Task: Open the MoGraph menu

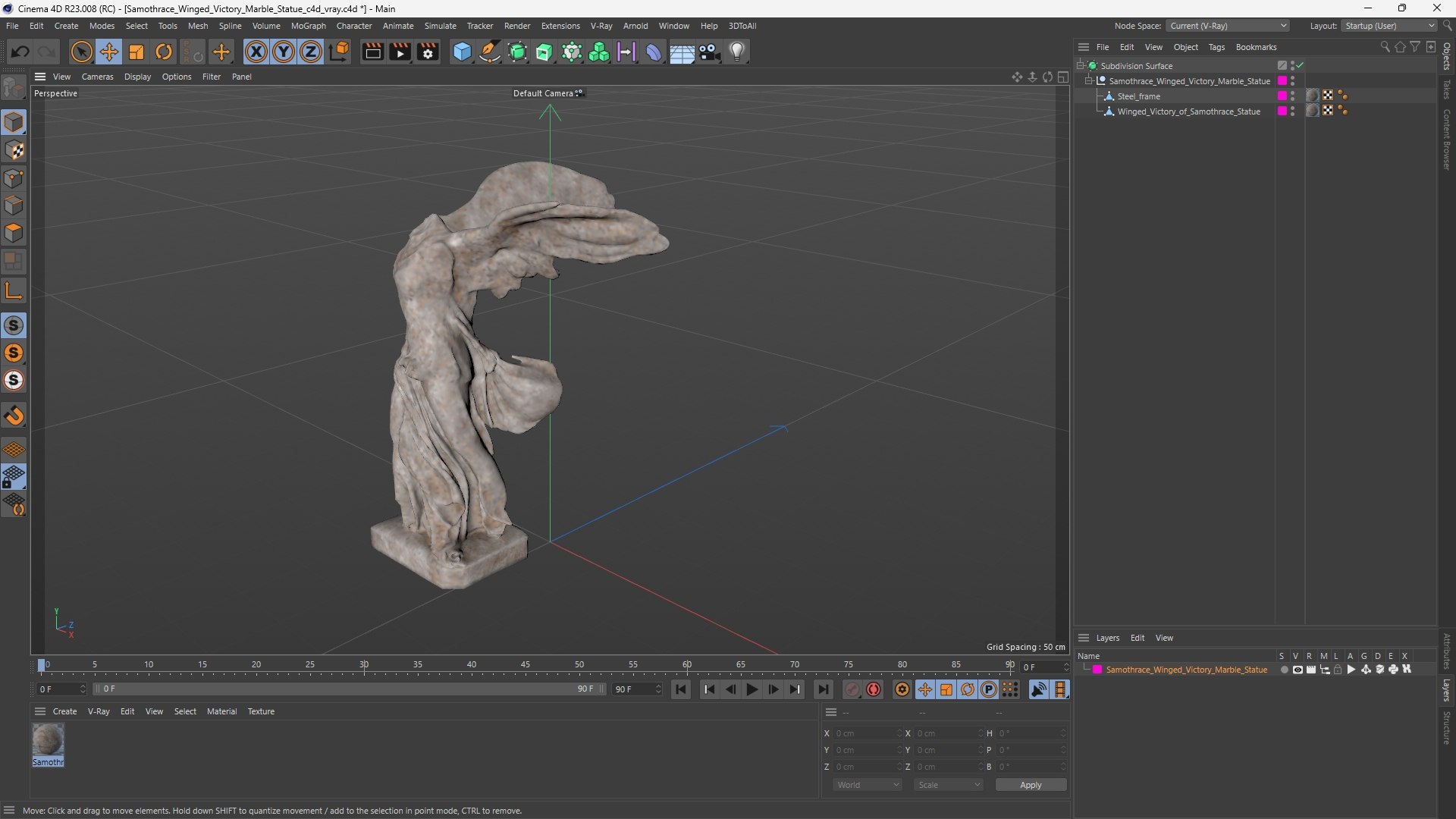Action: pos(308,26)
